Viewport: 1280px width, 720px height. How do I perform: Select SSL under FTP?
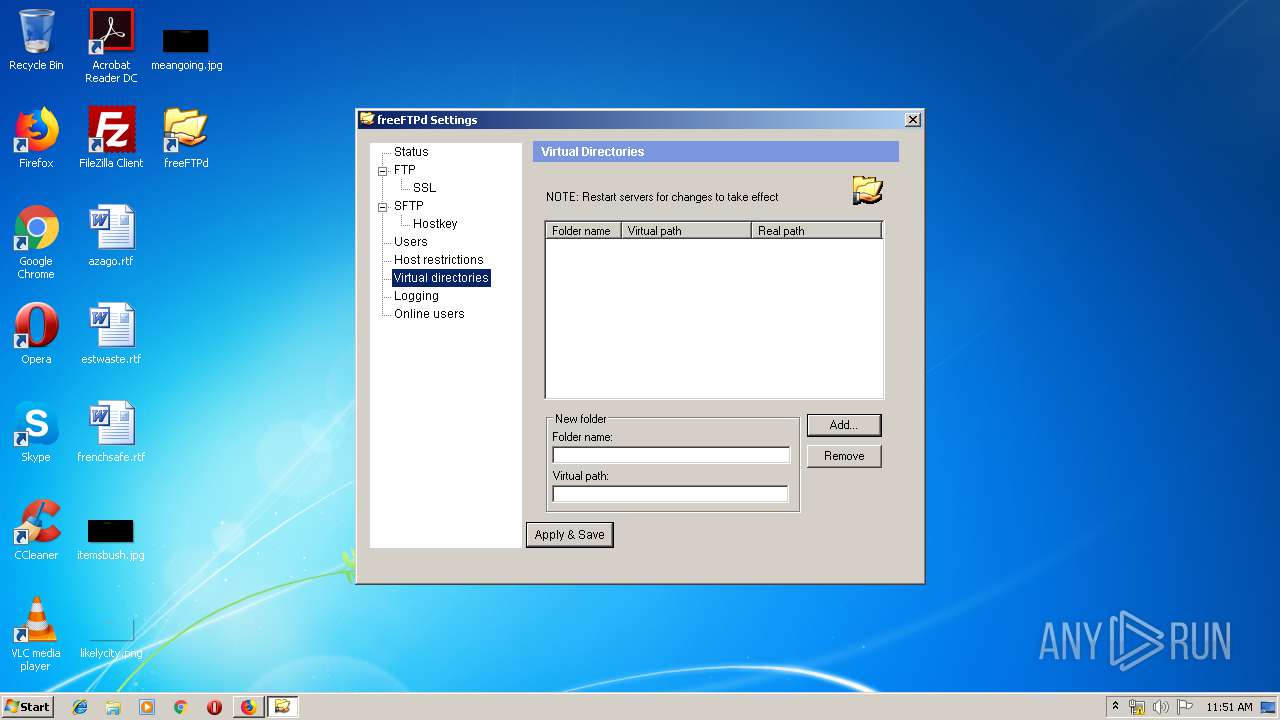[x=424, y=188]
